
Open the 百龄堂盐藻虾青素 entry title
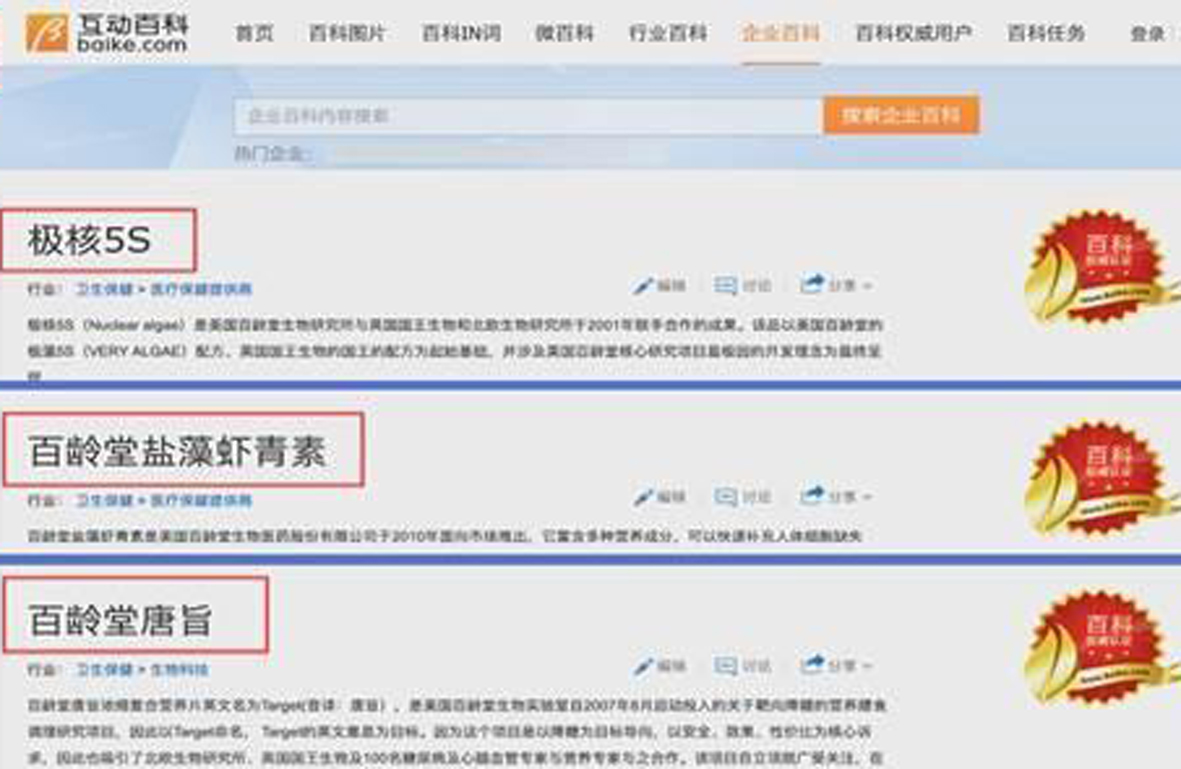pyautogui.click(x=177, y=452)
